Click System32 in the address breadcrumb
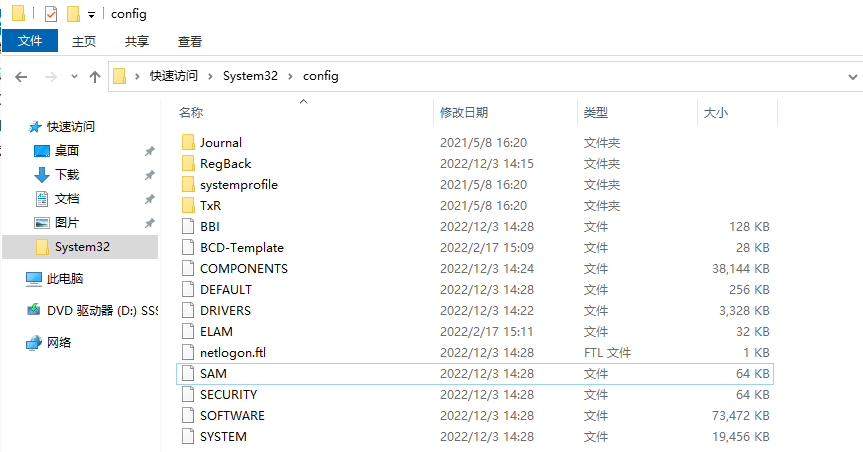This screenshot has height=452, width=863. click(250, 76)
